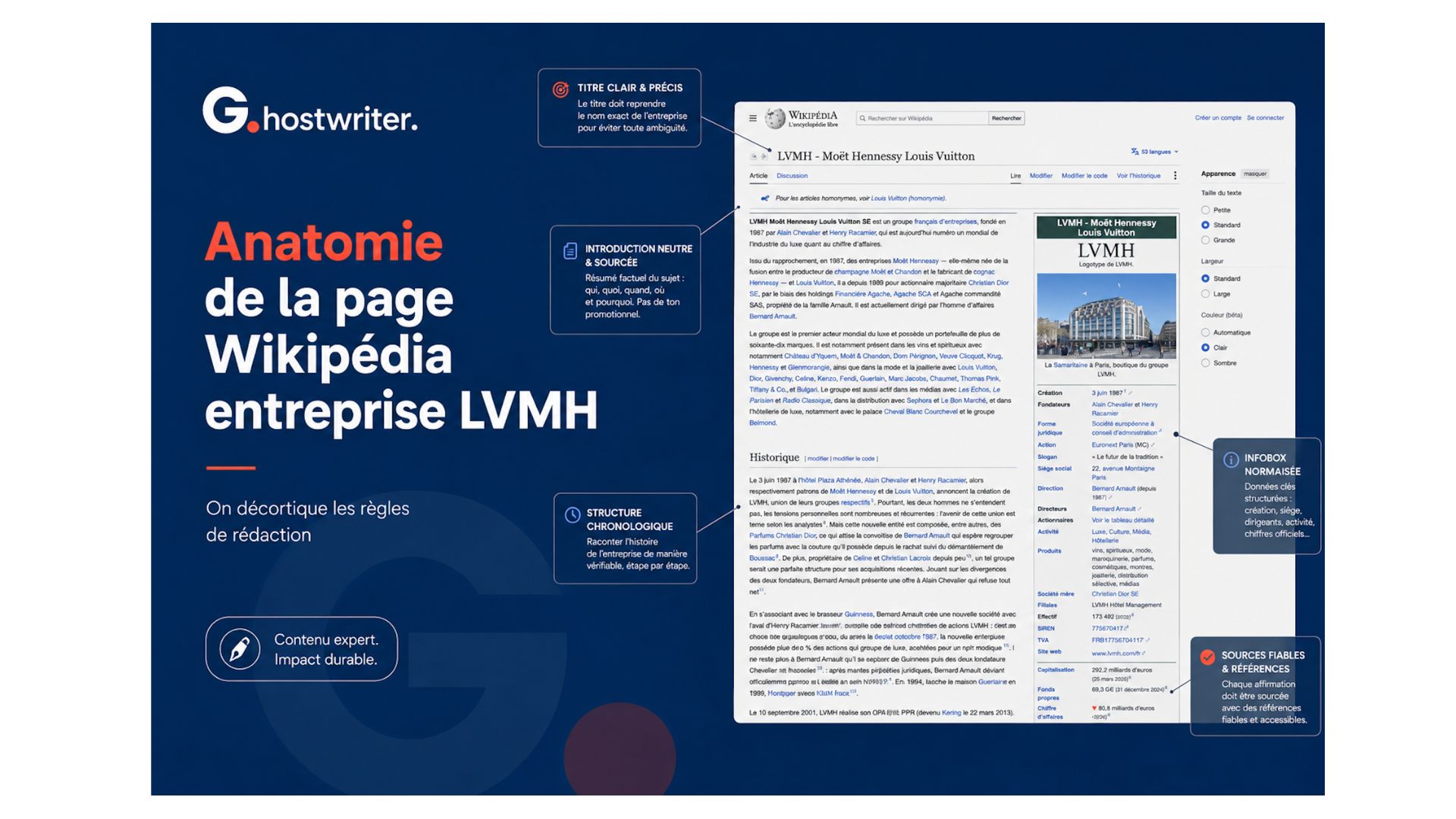Viewport: 1456px width, 819px height.
Task: Click the Créer un compte link
Action: pyautogui.click(x=1218, y=118)
